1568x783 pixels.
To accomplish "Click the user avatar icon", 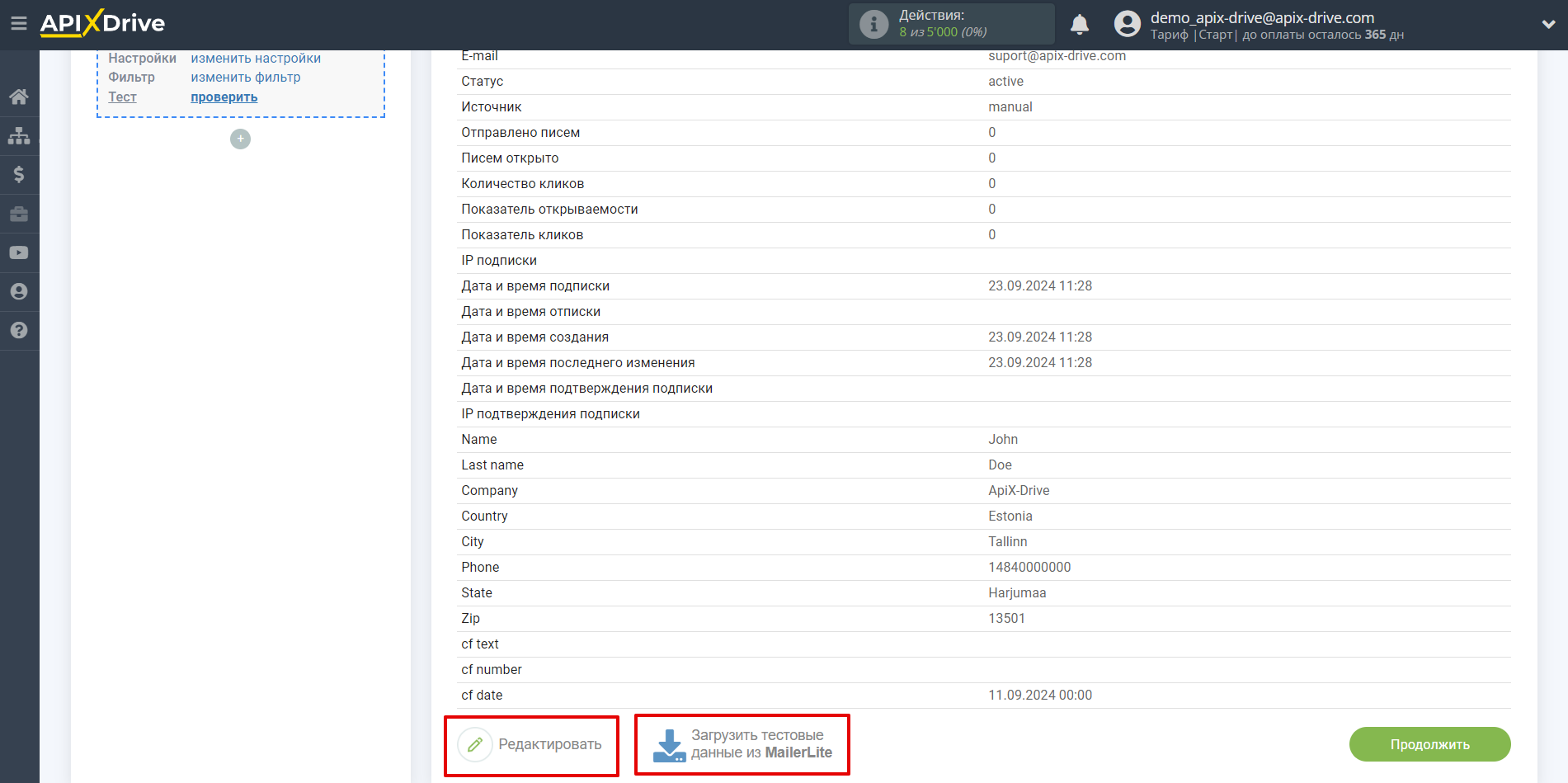I will pyautogui.click(x=1127, y=24).
